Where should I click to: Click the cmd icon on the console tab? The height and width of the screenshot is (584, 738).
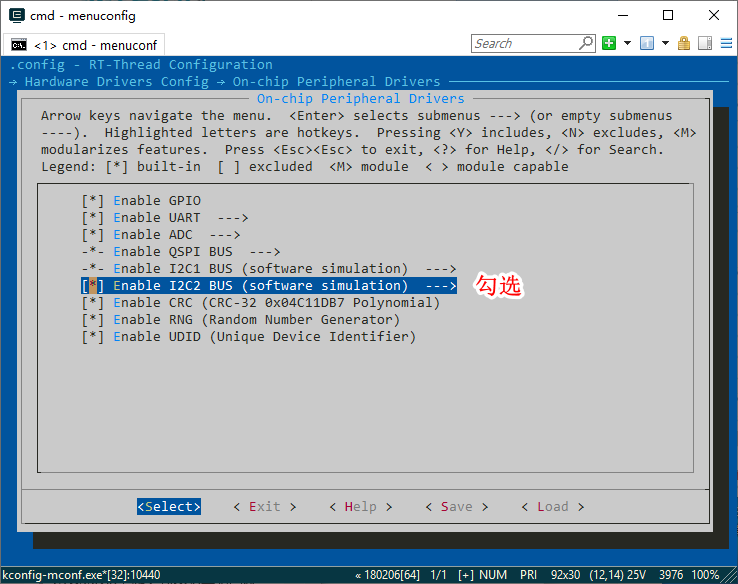(18, 45)
